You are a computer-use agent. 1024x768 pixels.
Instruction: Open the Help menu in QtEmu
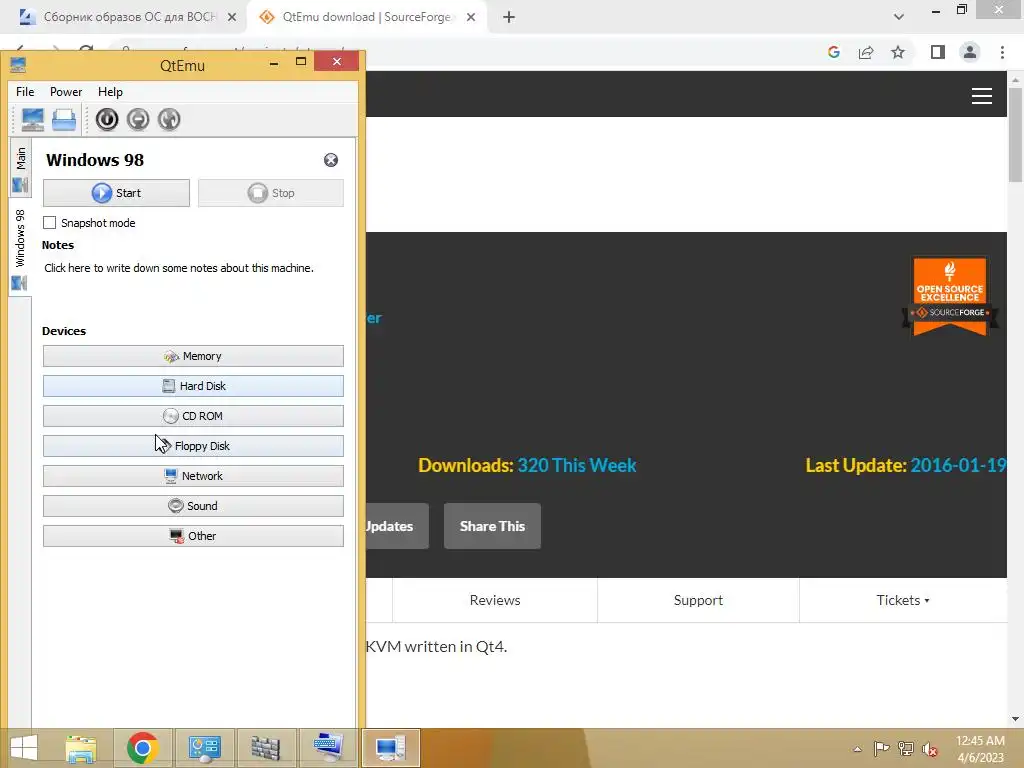pyautogui.click(x=110, y=92)
